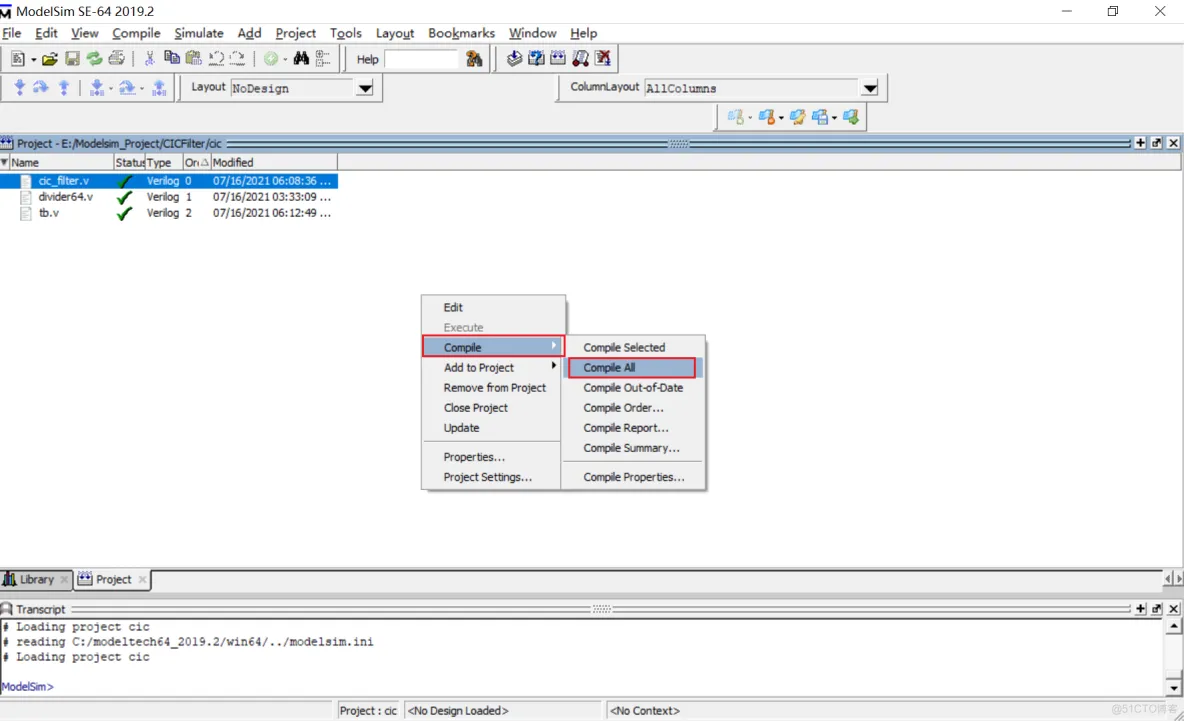
Task: Click the Paste clipboard icon
Action: (x=193, y=58)
